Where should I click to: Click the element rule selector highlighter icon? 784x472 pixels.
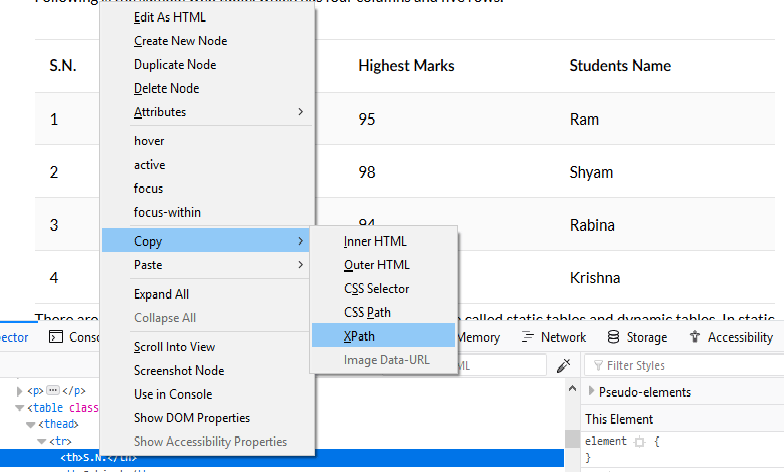coord(640,442)
